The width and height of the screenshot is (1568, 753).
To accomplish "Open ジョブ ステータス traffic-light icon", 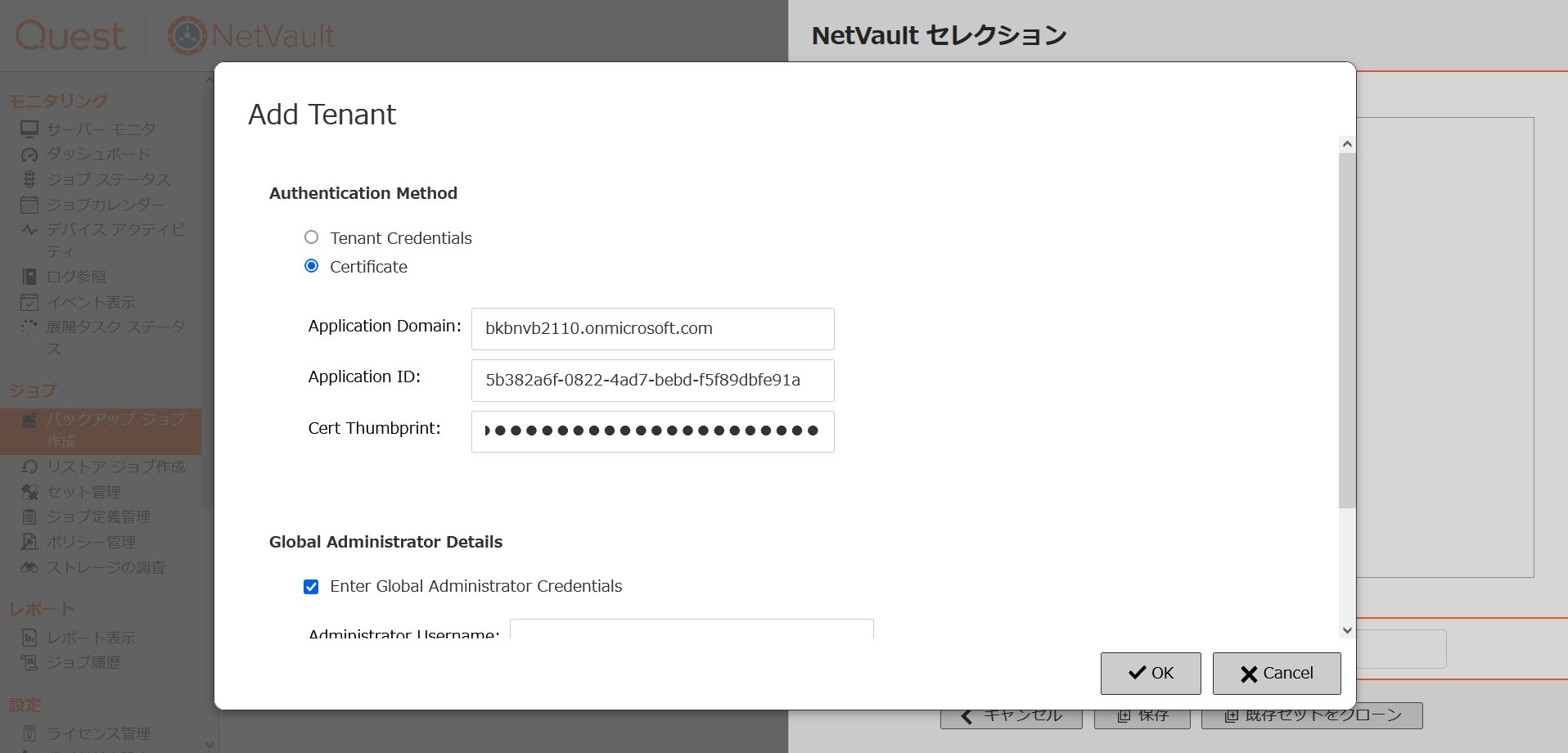I will (29, 179).
